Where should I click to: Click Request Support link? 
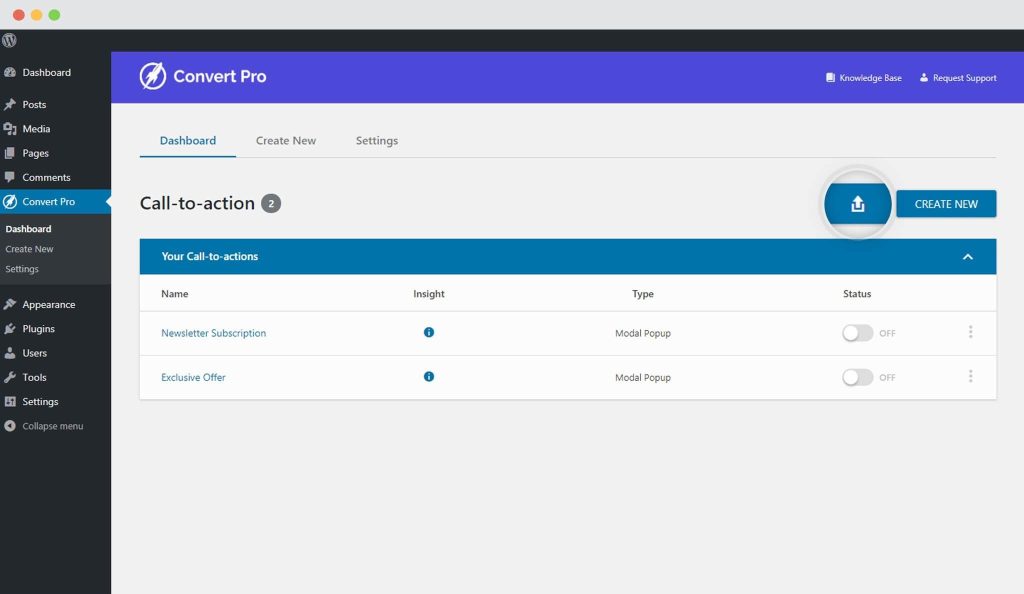(x=958, y=78)
